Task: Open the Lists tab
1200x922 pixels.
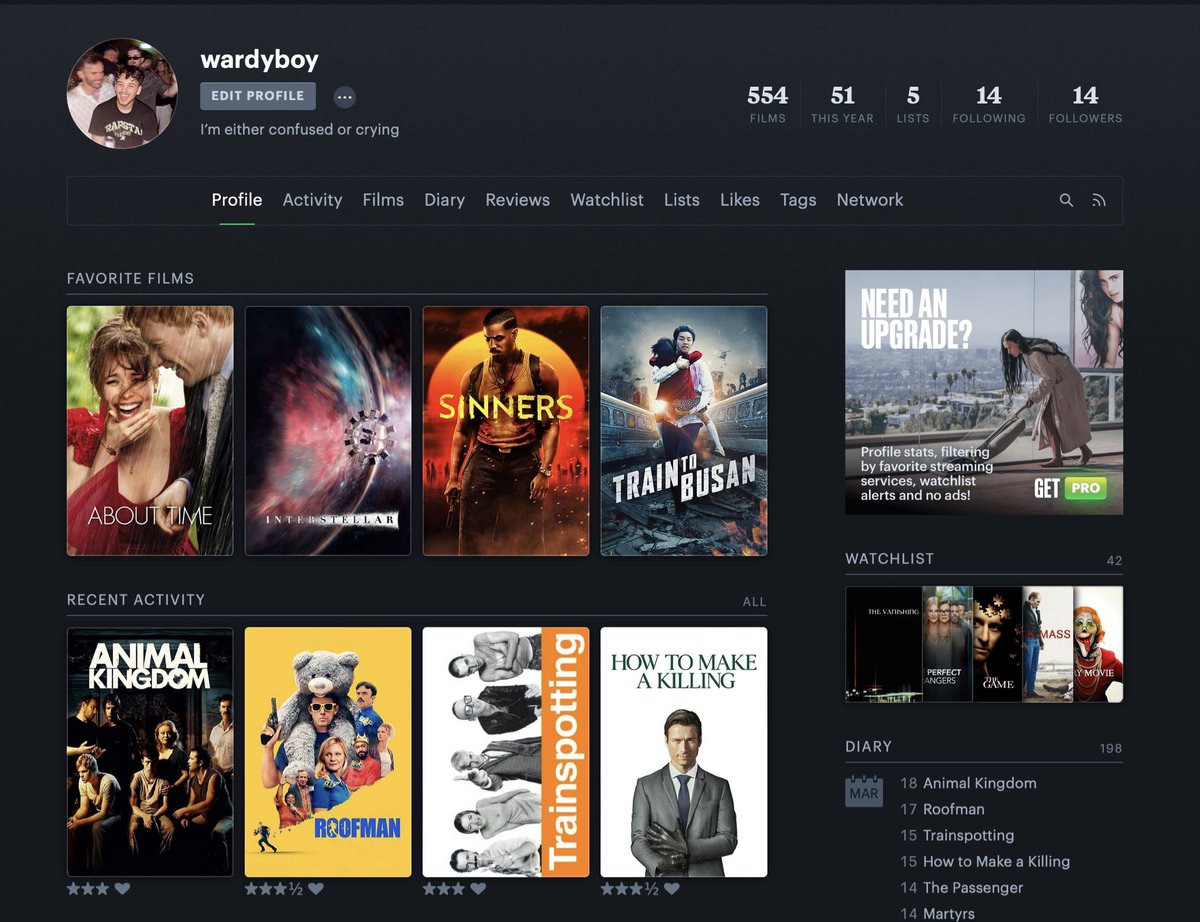Action: (682, 200)
